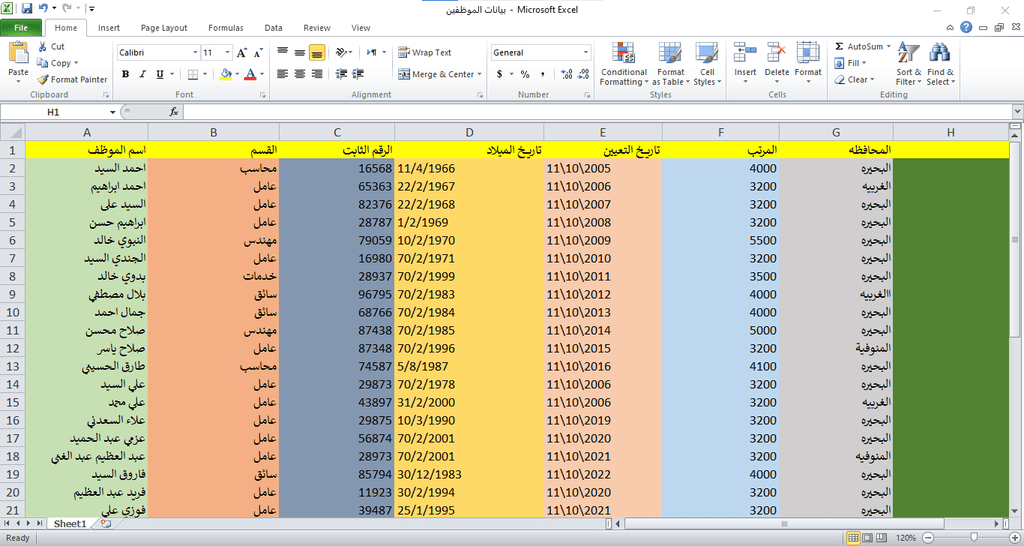Insert a new worksheet tab icon

click(x=105, y=524)
